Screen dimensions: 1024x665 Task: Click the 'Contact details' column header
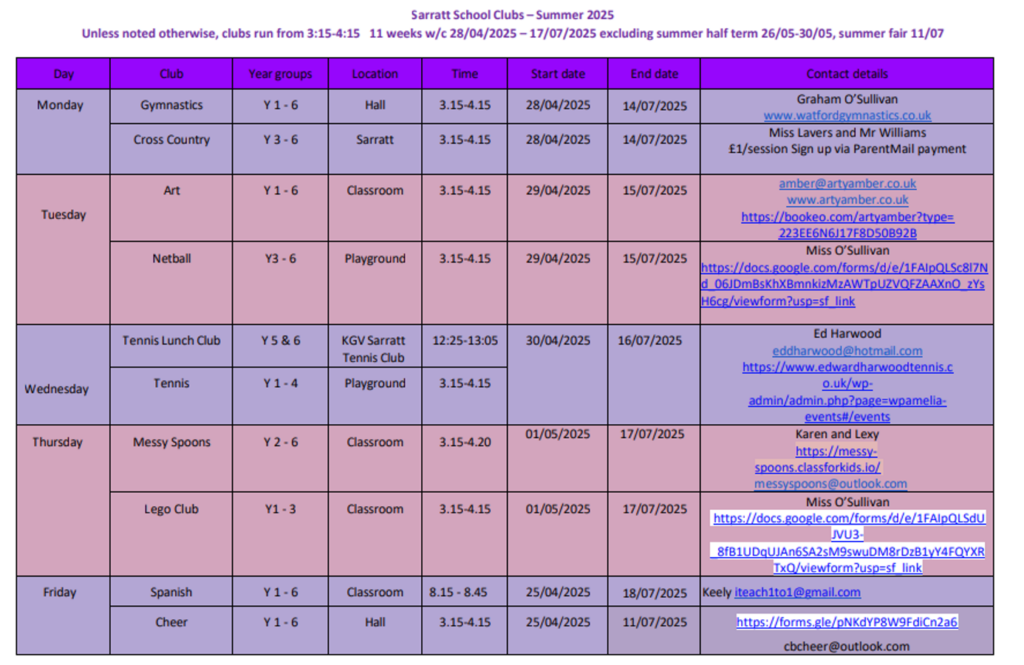tap(847, 74)
